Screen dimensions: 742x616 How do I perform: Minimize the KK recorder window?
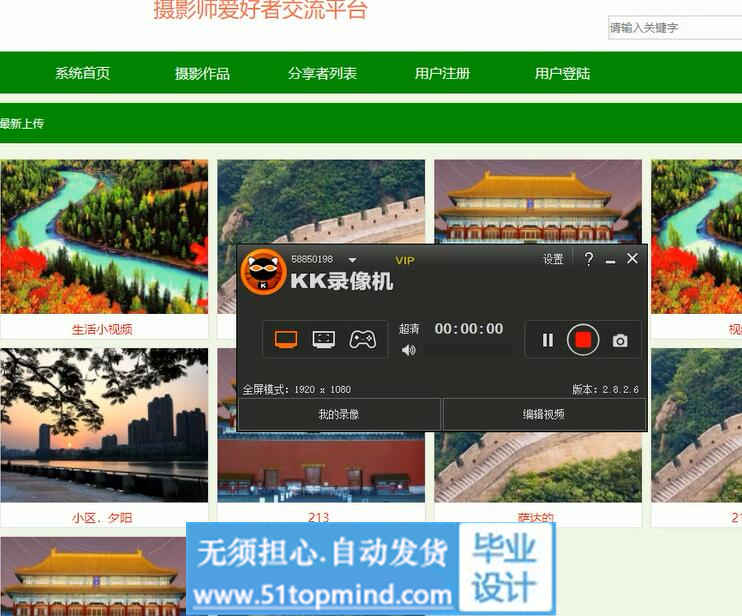pos(610,260)
